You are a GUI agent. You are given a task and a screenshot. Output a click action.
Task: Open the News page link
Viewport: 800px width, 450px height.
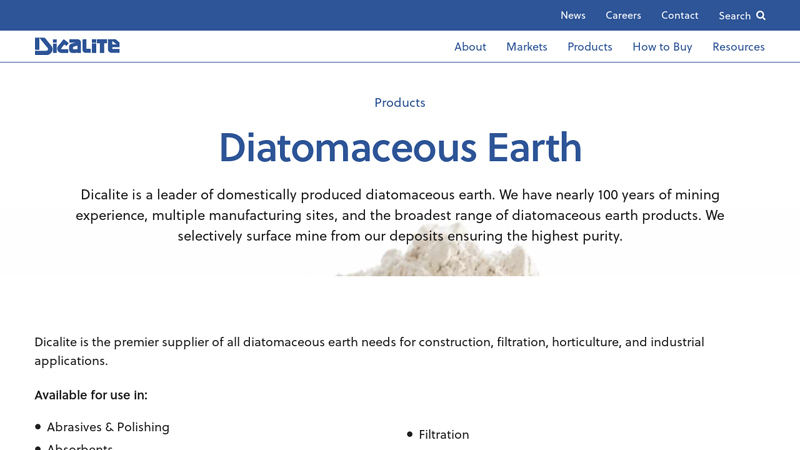tap(572, 15)
